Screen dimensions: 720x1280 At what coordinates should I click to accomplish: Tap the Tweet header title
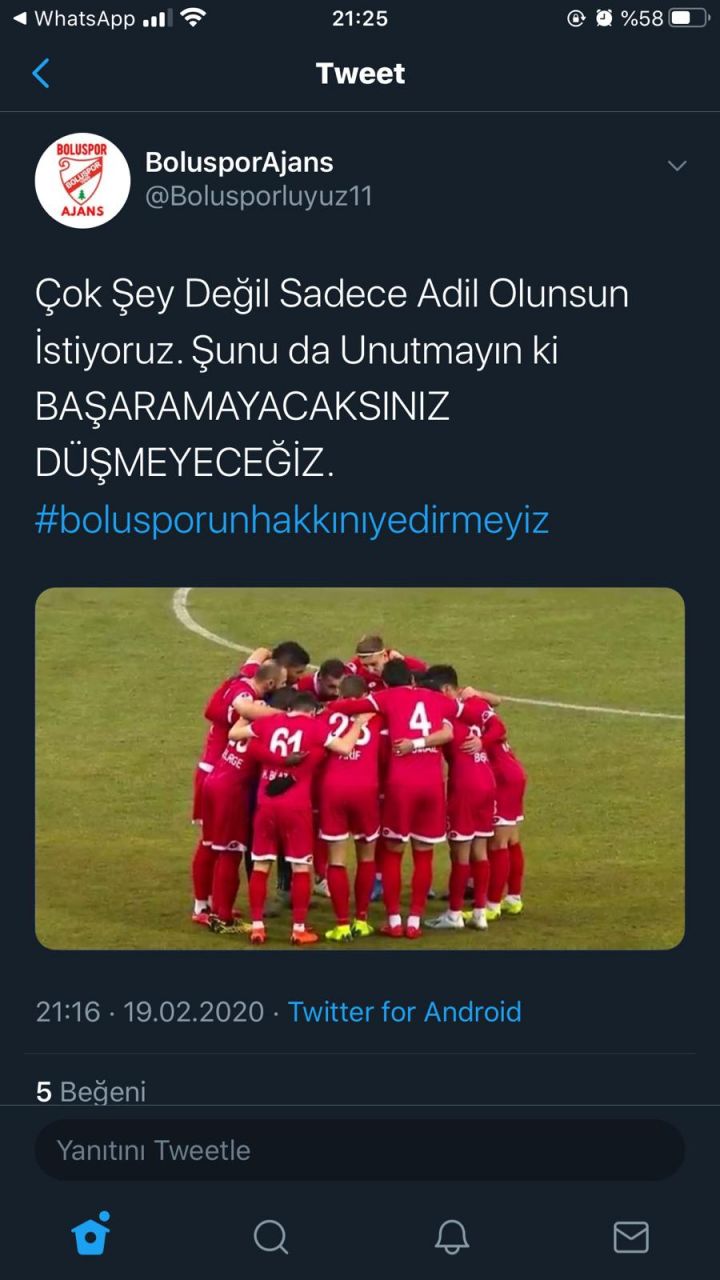point(360,73)
